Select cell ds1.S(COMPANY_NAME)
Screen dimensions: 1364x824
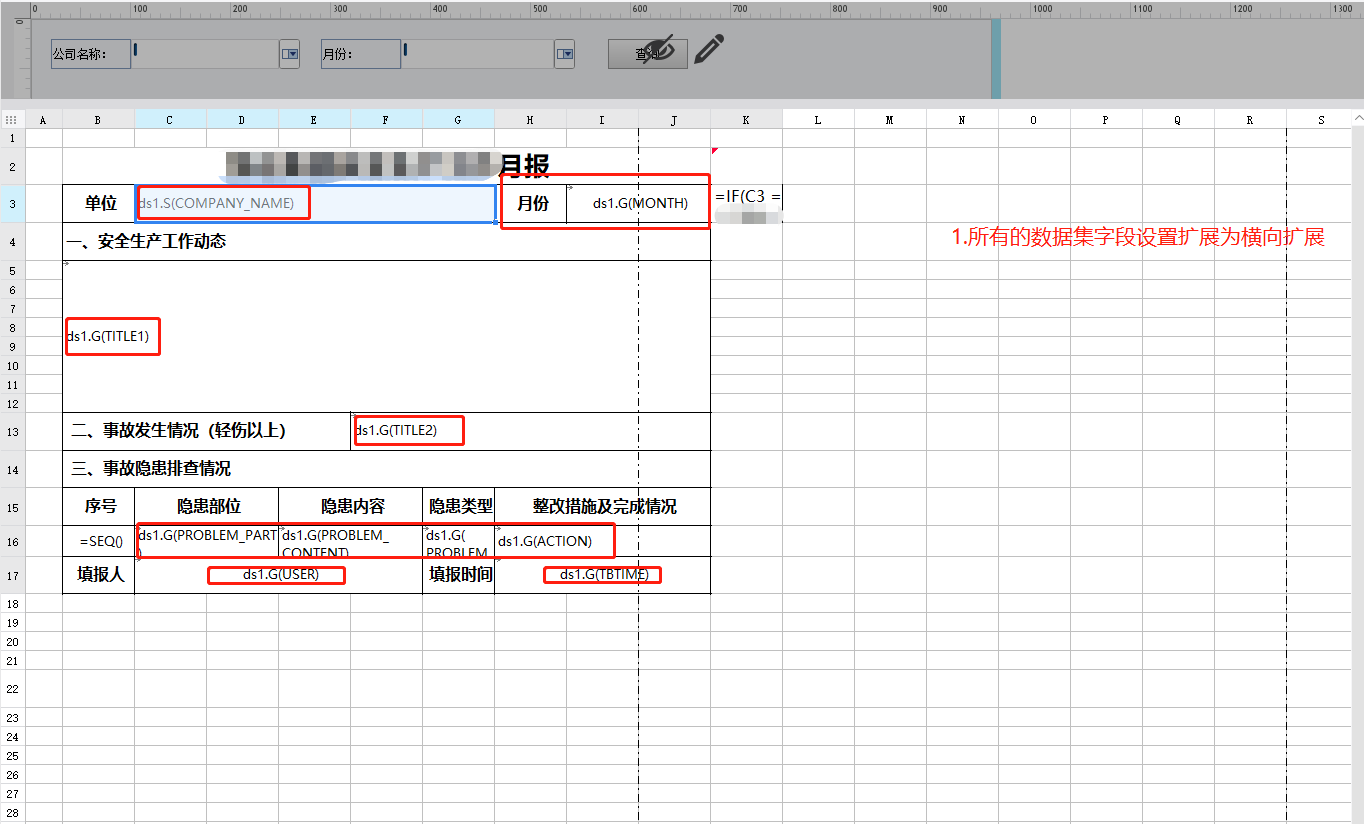tap(314, 203)
